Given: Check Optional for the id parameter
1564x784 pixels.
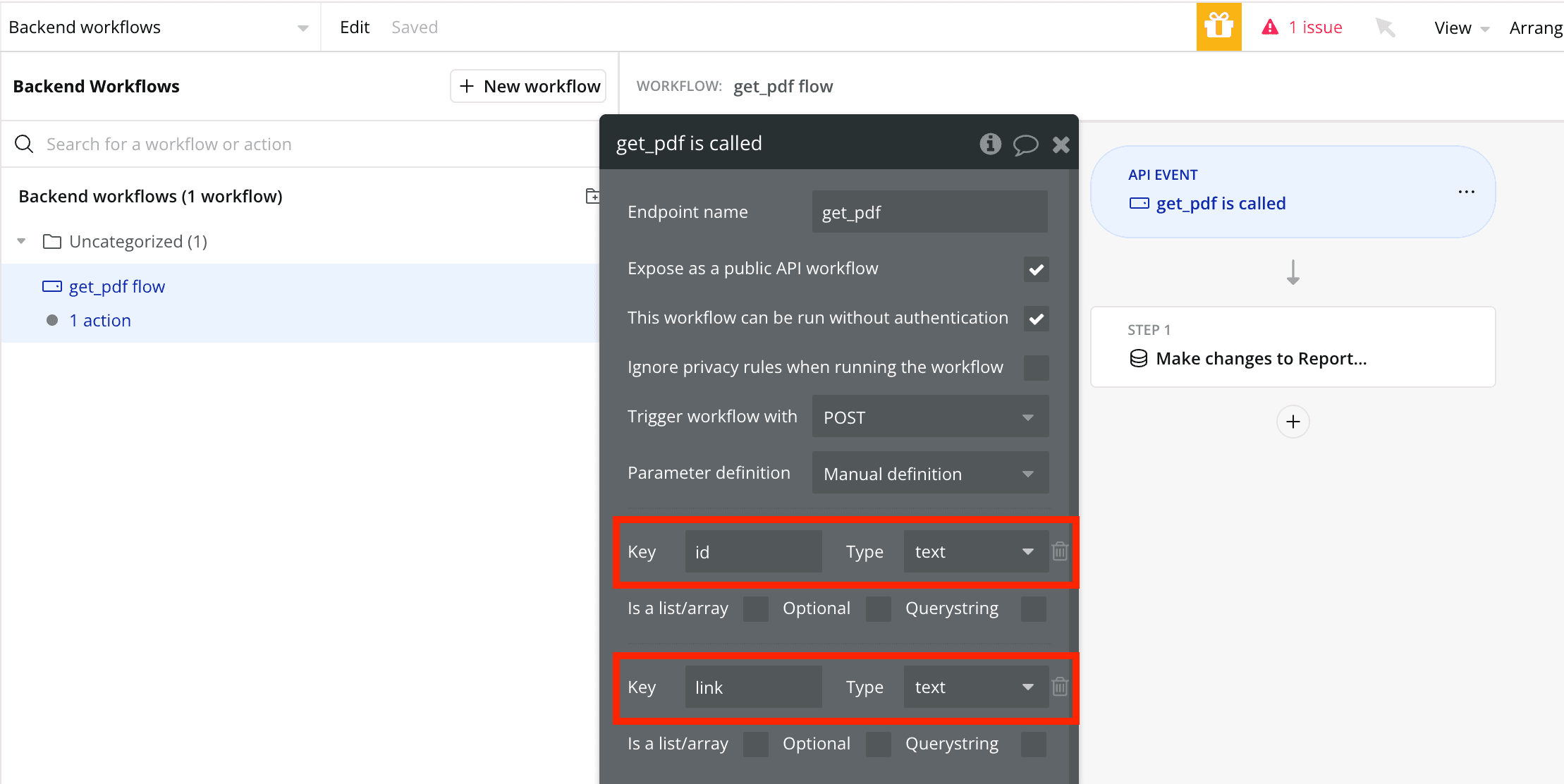Looking at the screenshot, I should (878, 608).
